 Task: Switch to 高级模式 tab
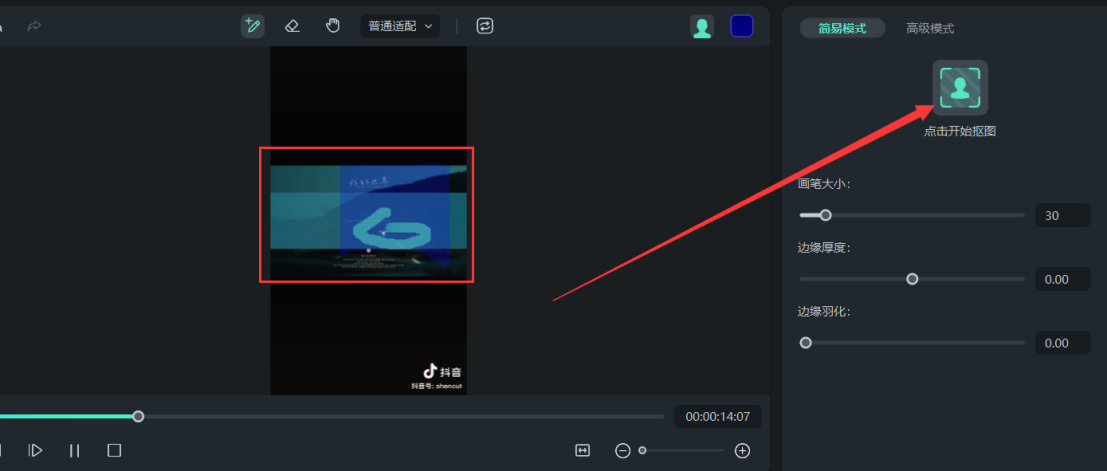click(930, 28)
